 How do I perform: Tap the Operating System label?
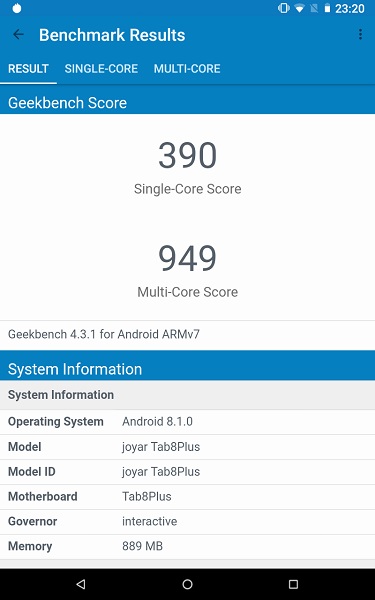[x=56, y=421]
